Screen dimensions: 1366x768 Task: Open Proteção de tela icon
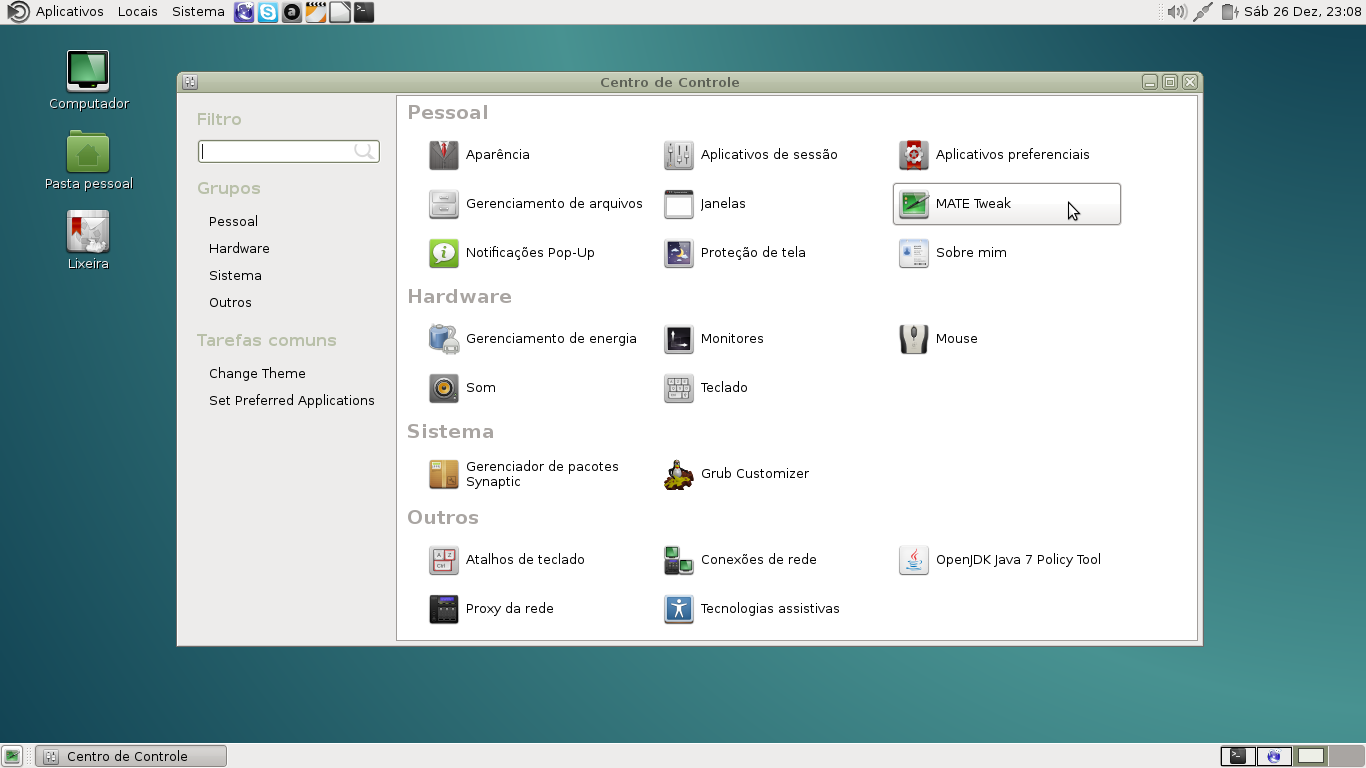pyautogui.click(x=679, y=253)
